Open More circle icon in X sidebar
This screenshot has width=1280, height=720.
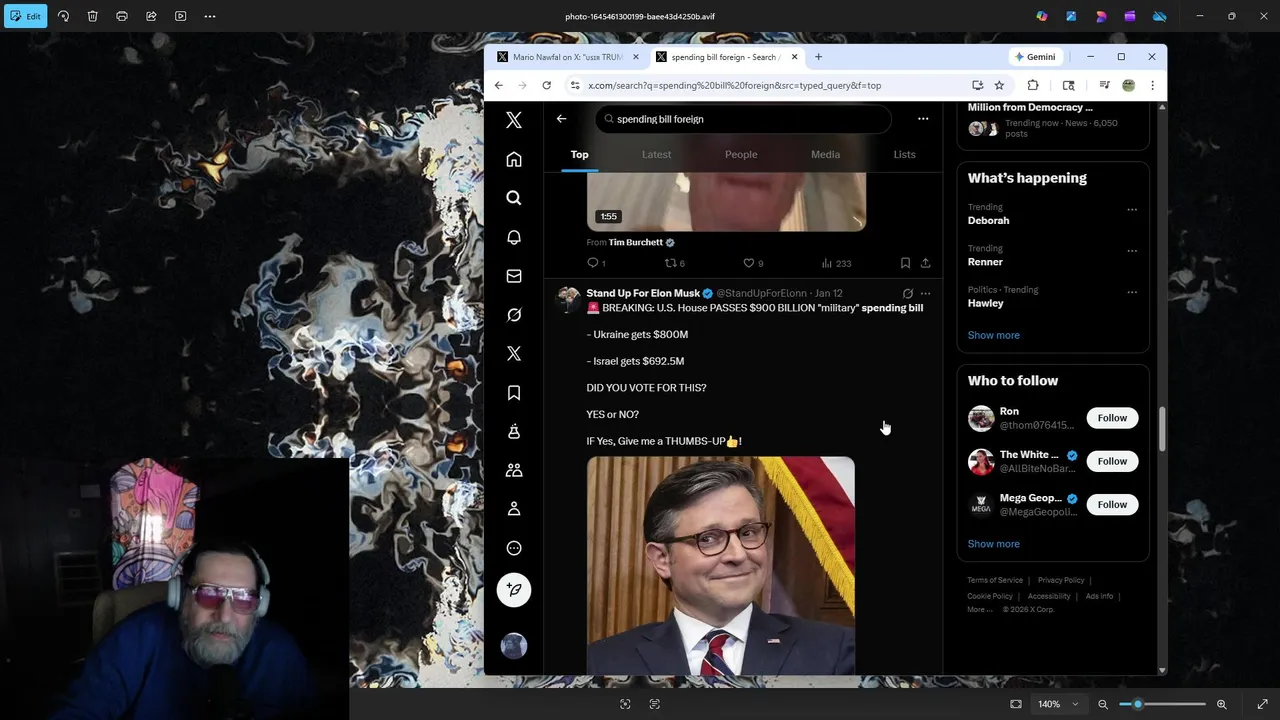click(x=514, y=548)
